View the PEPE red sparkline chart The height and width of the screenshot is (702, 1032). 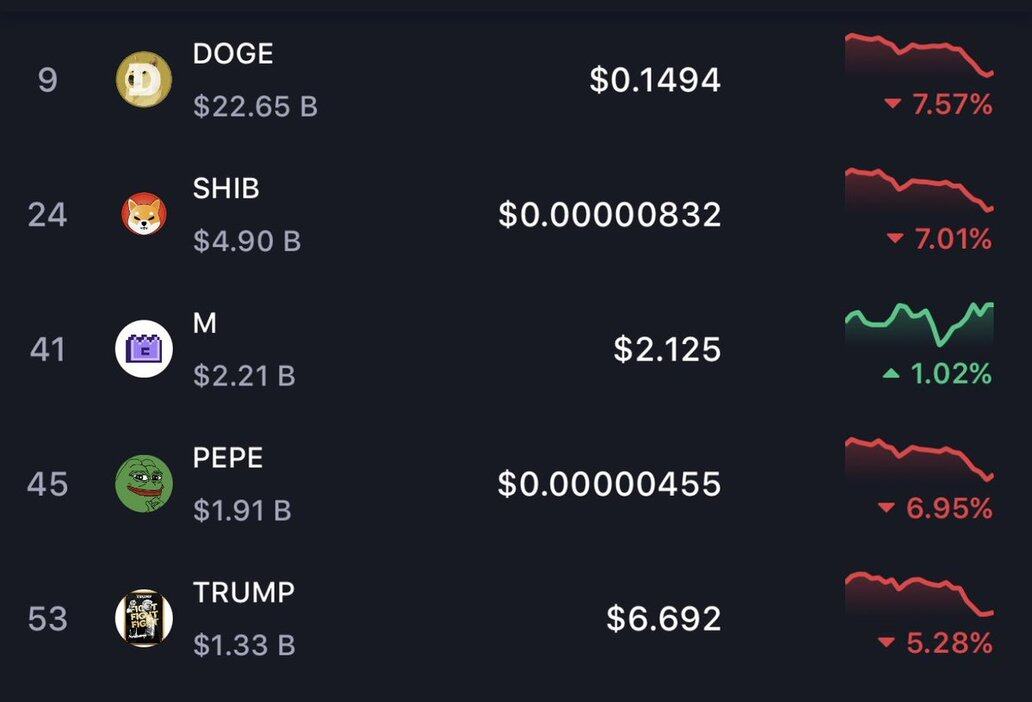point(919,460)
